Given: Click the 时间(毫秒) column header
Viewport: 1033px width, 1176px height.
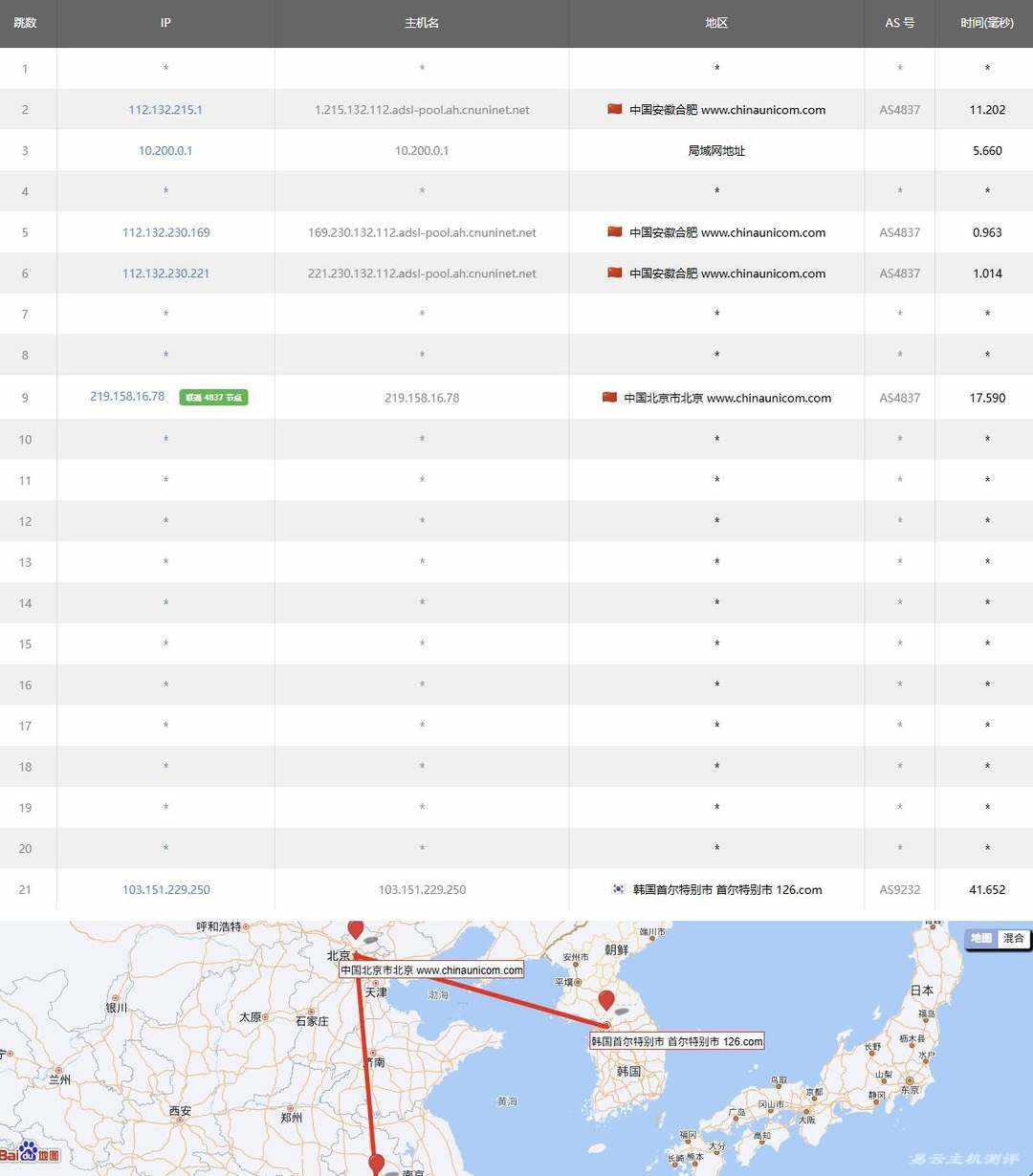Looking at the screenshot, I should [987, 23].
